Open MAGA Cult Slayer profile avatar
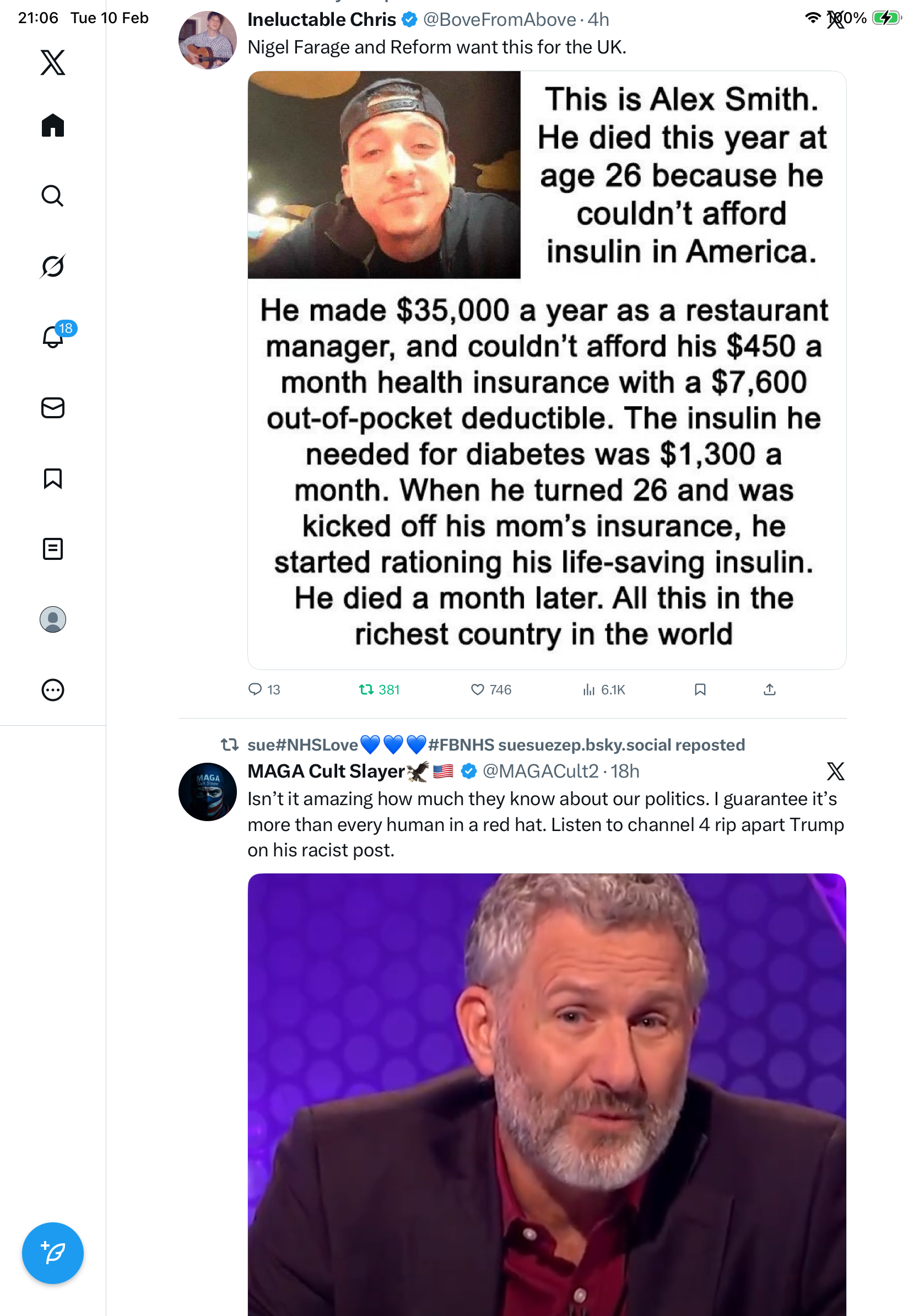Screen dimensions: 919x1316 tap(207, 791)
